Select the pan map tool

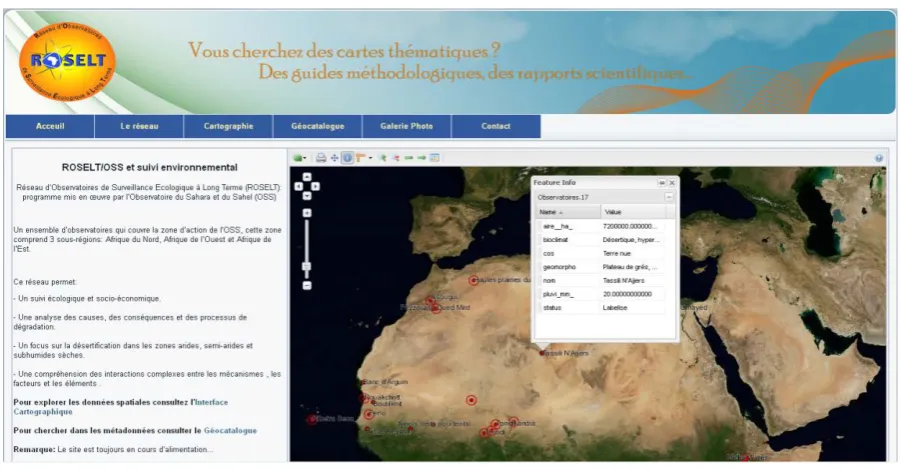click(334, 158)
